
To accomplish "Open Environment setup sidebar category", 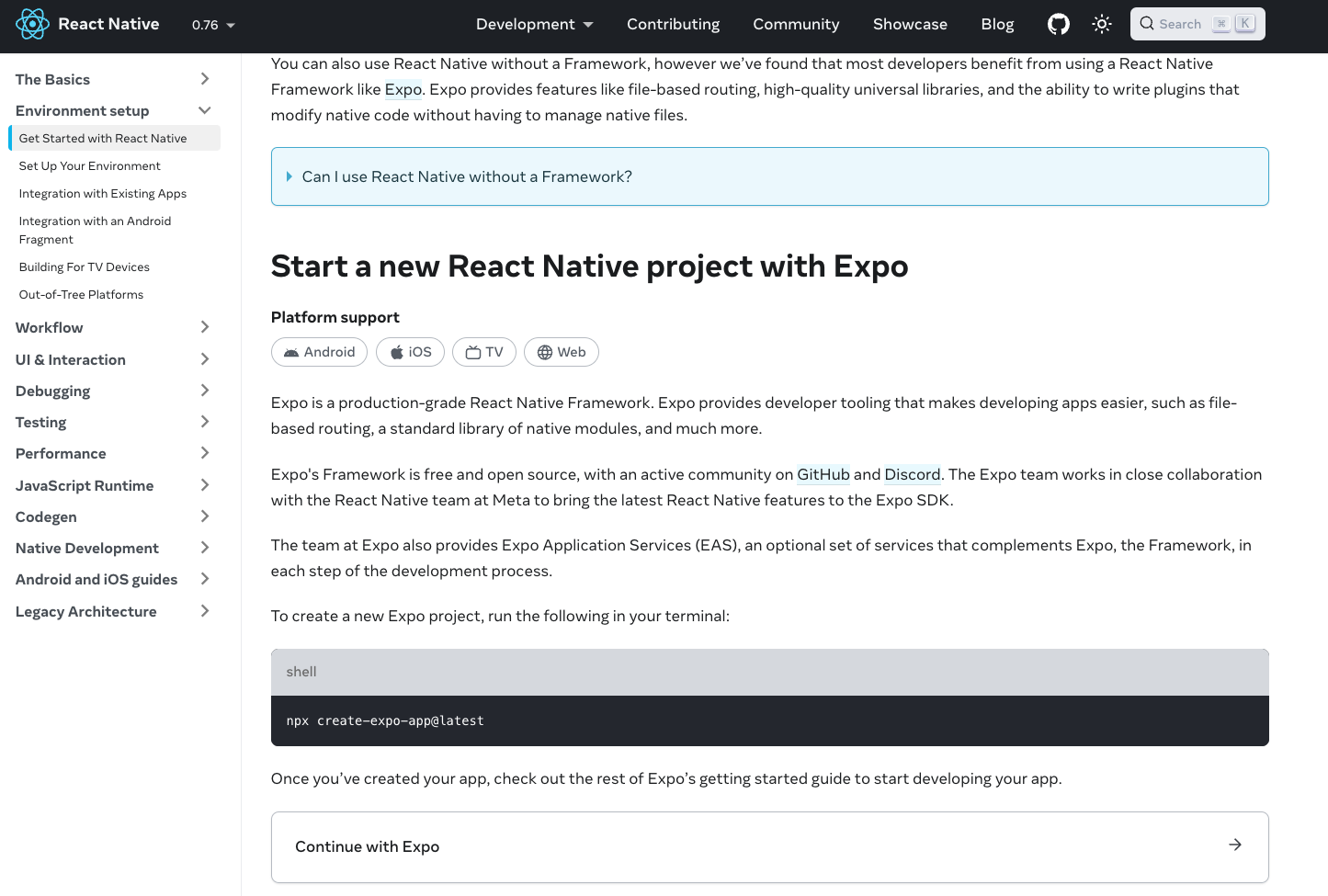I will [82, 110].
